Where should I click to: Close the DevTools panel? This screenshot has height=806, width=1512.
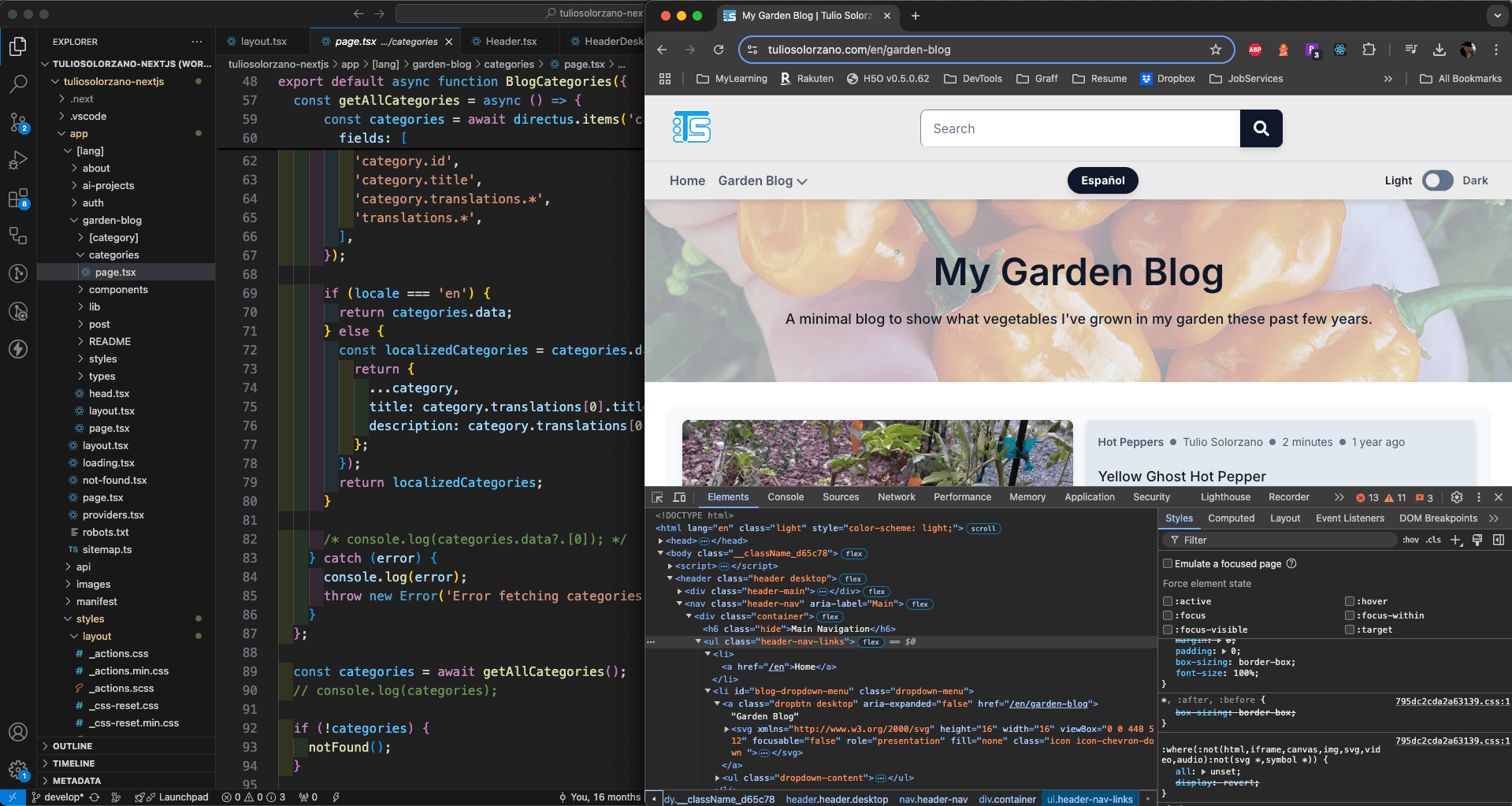click(1499, 497)
